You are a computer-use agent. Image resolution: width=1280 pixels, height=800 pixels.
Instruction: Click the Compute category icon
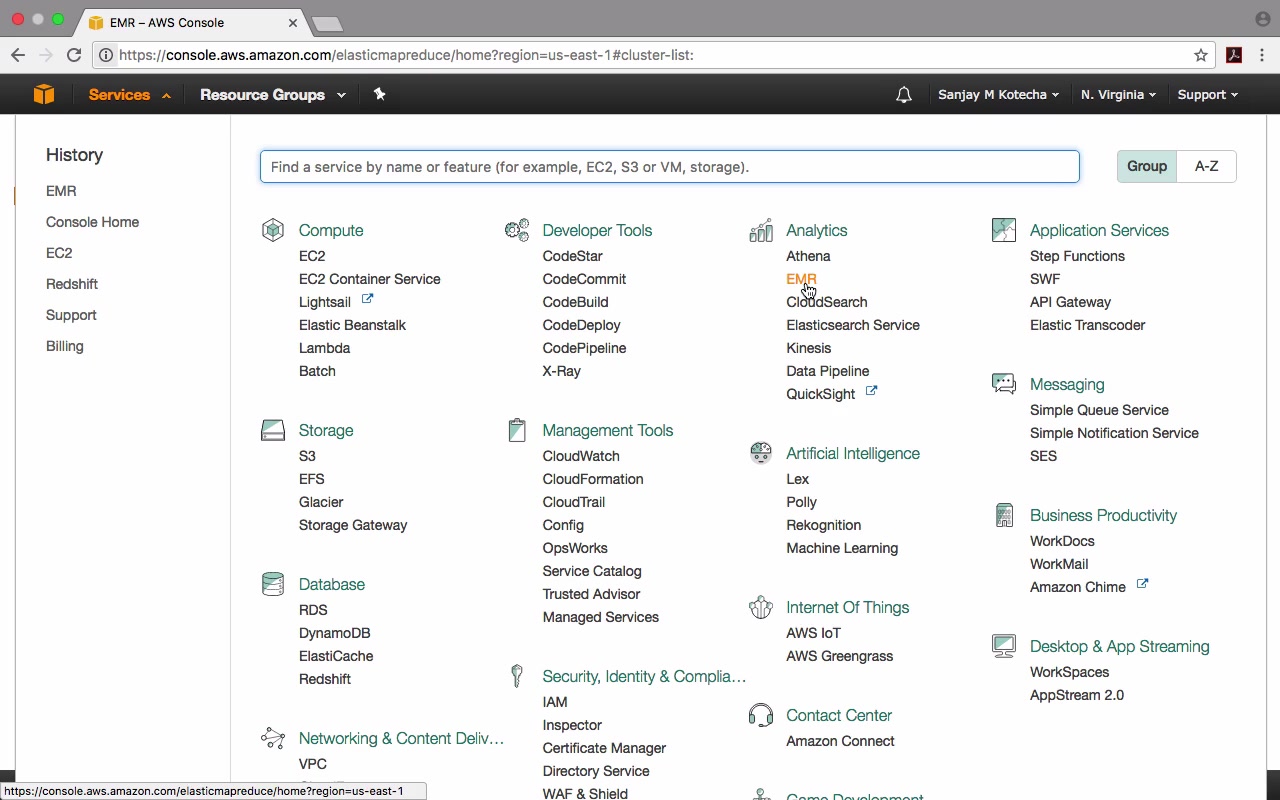pos(273,230)
